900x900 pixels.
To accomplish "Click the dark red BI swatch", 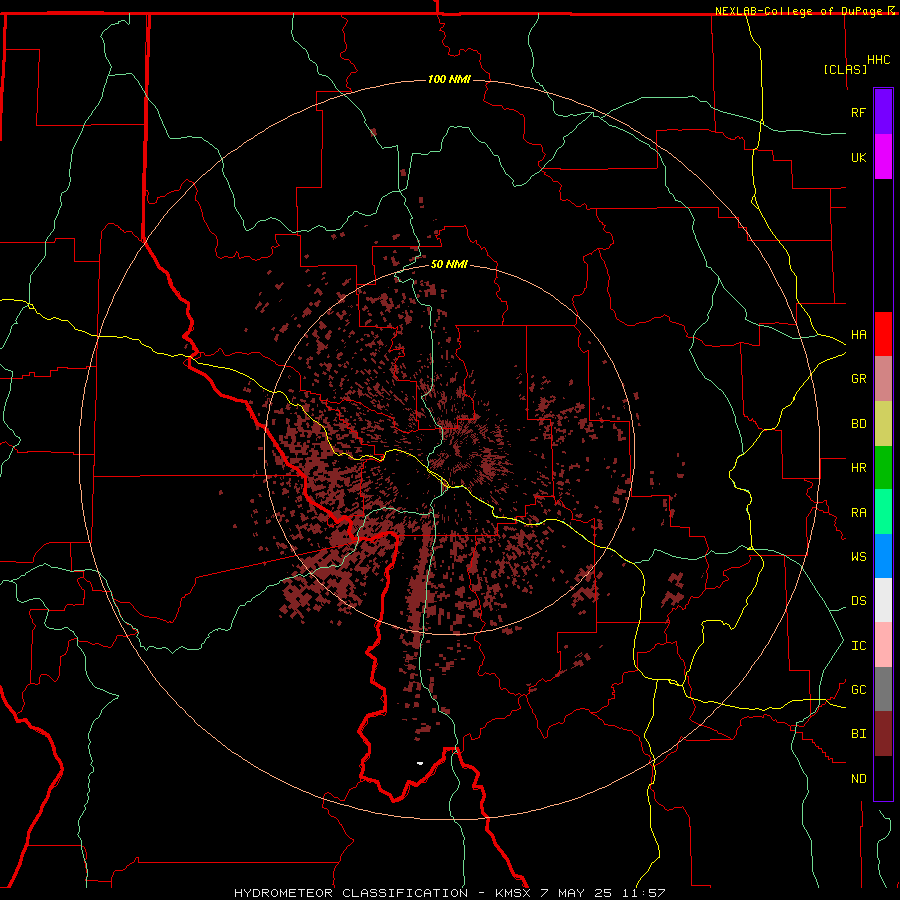I will [883, 734].
